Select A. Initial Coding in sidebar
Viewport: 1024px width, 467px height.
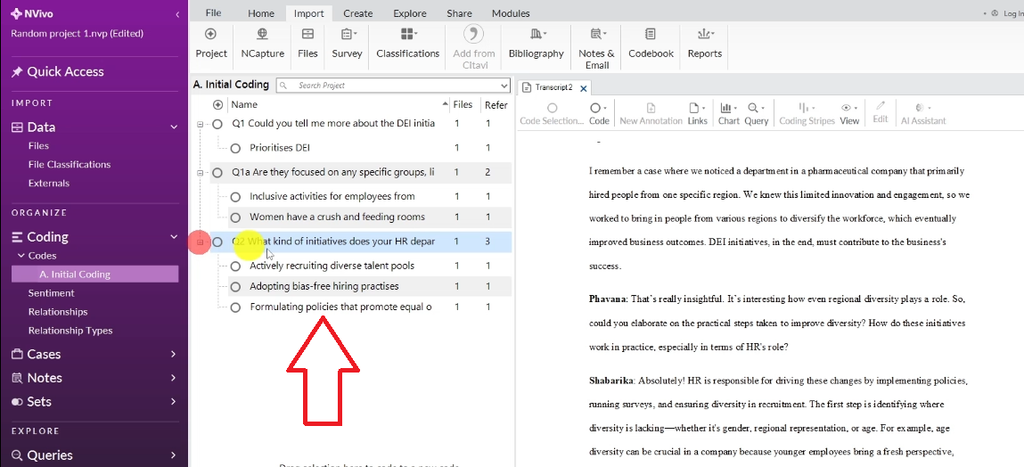[x=95, y=274]
